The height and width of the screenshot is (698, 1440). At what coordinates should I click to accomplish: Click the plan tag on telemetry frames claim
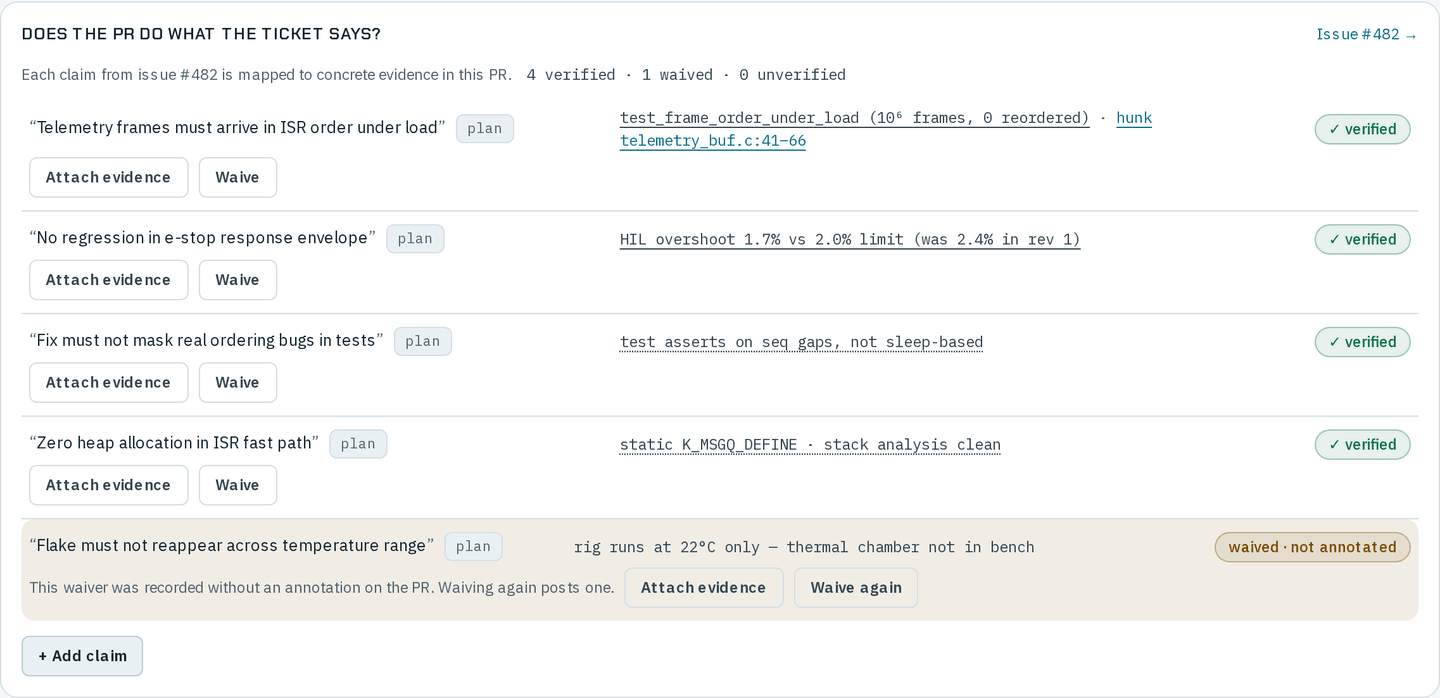485,128
